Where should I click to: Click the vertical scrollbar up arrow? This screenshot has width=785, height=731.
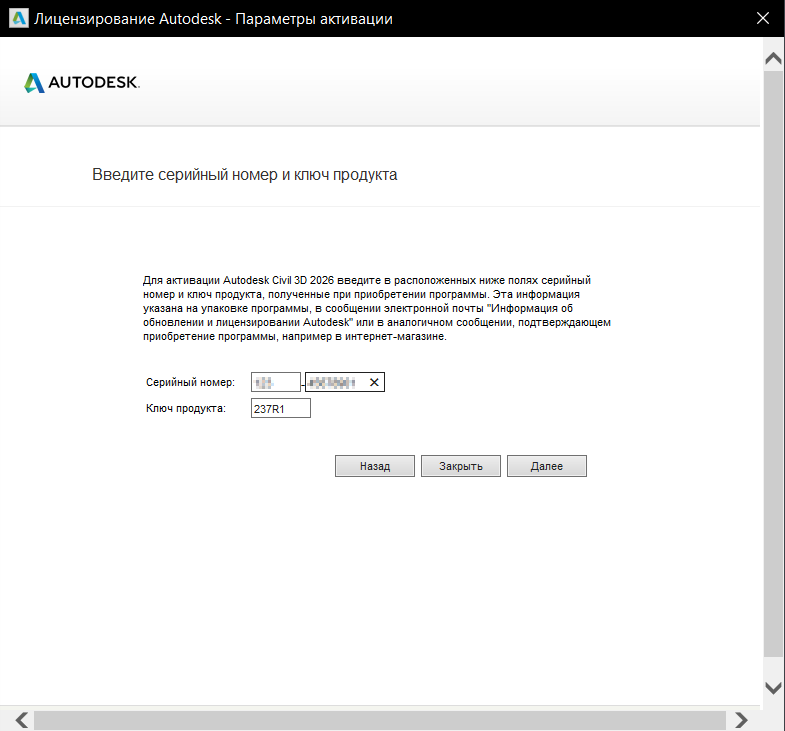(x=773, y=58)
